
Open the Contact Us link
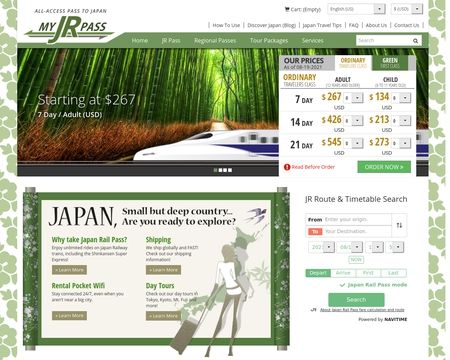[406, 25]
